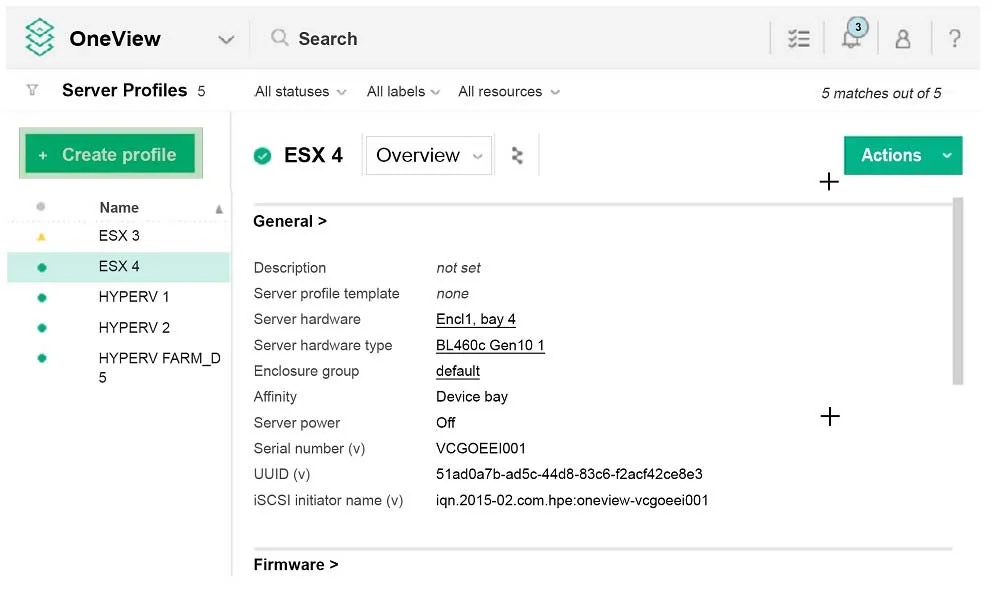Screen dimensions: 1000x591
Task: Click the Search magnifier icon
Action: [x=279, y=38]
